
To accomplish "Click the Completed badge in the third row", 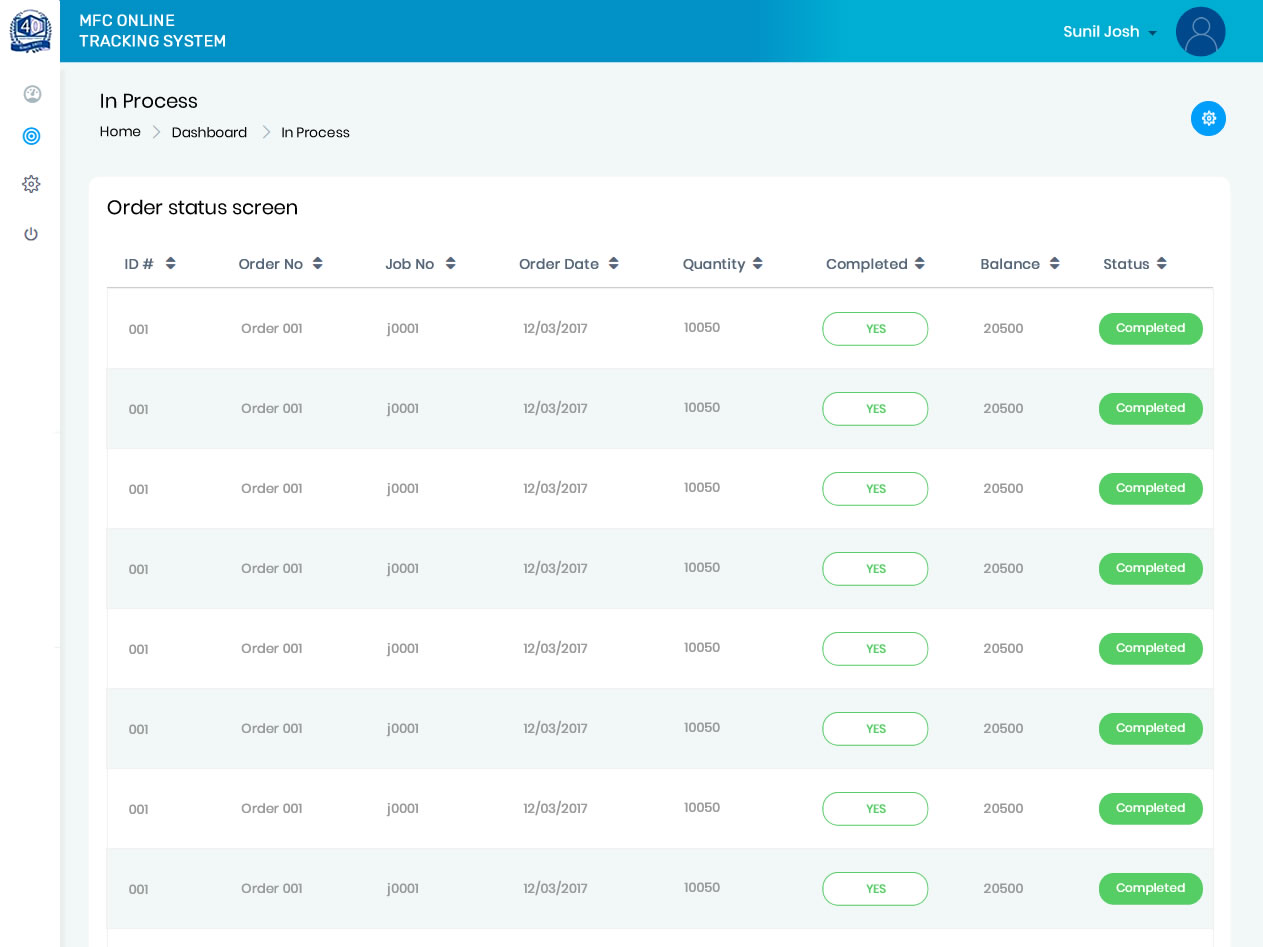I will click(x=1150, y=488).
